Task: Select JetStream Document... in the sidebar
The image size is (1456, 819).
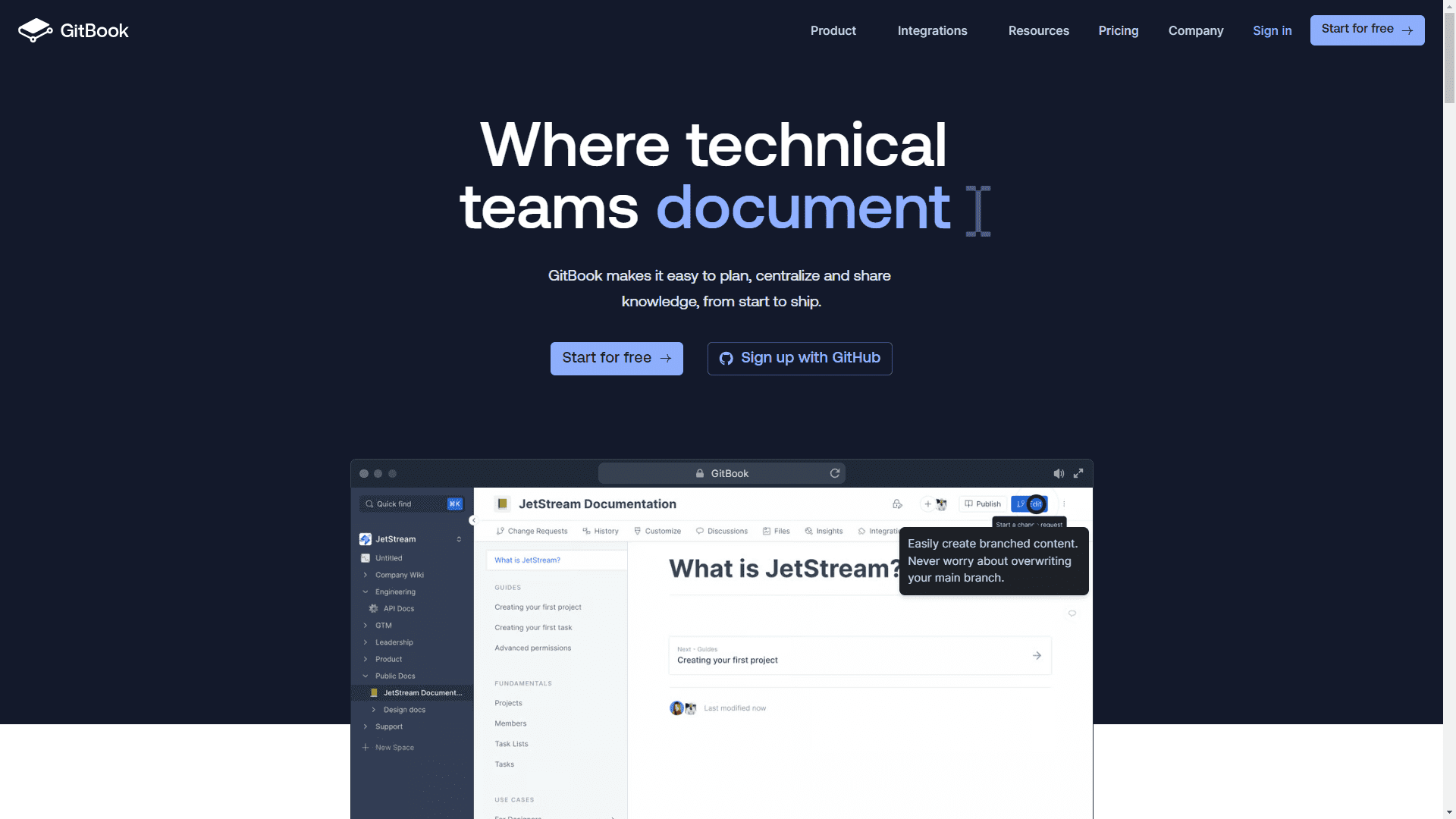Action: point(412,692)
